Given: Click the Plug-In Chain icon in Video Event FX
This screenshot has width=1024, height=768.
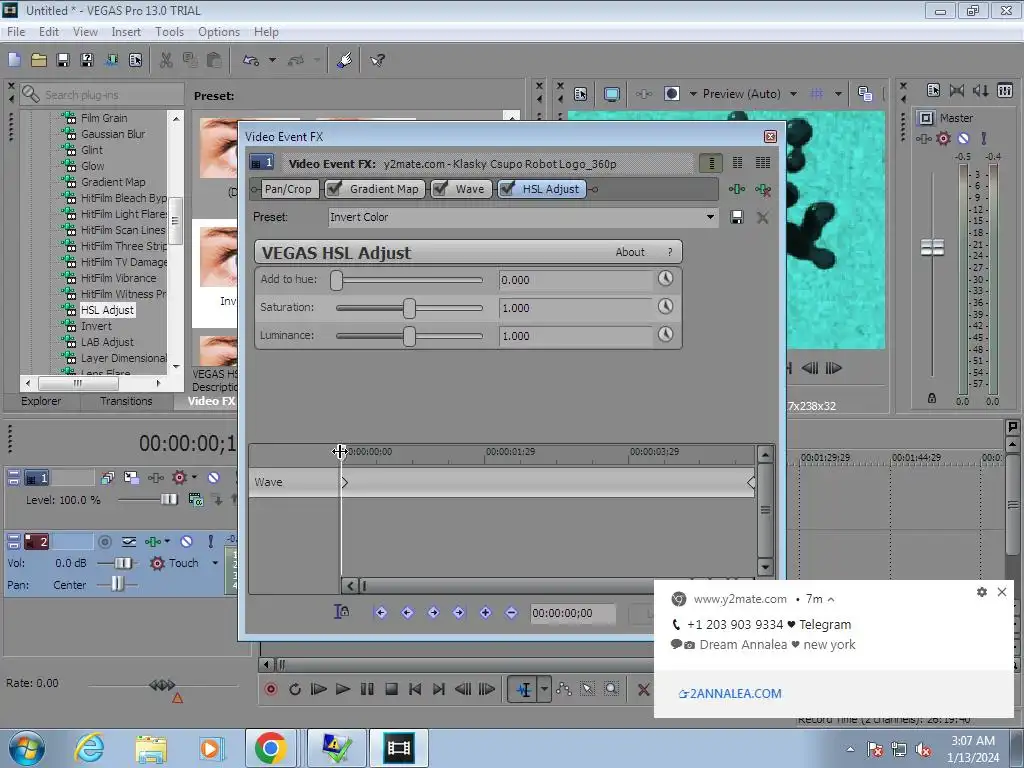Looking at the screenshot, I should [x=737, y=189].
